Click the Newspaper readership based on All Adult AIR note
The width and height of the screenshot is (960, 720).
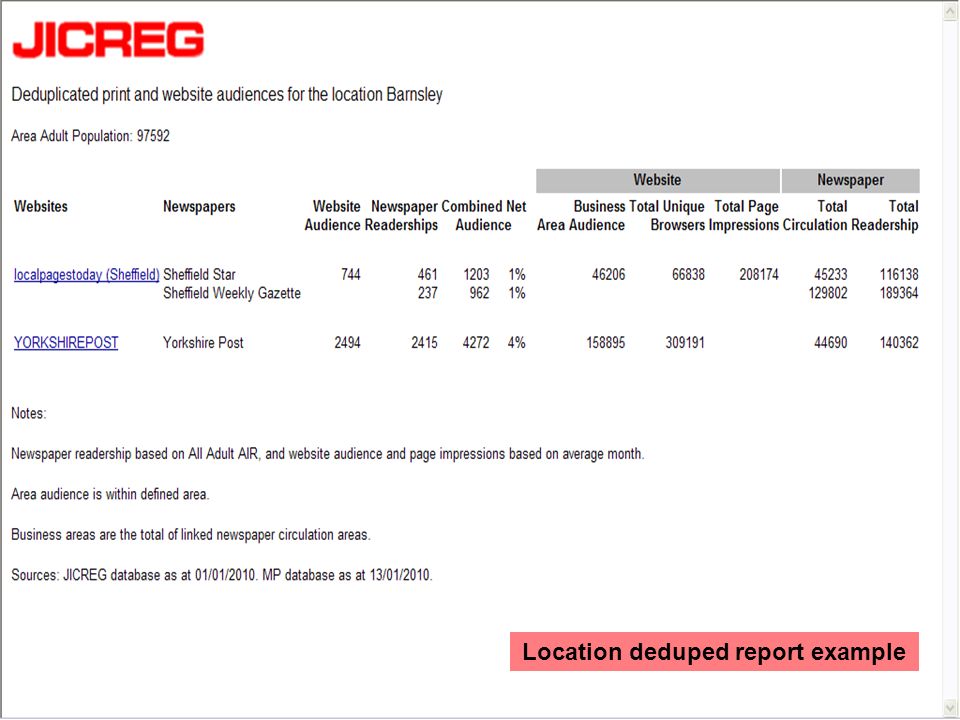tap(328, 454)
